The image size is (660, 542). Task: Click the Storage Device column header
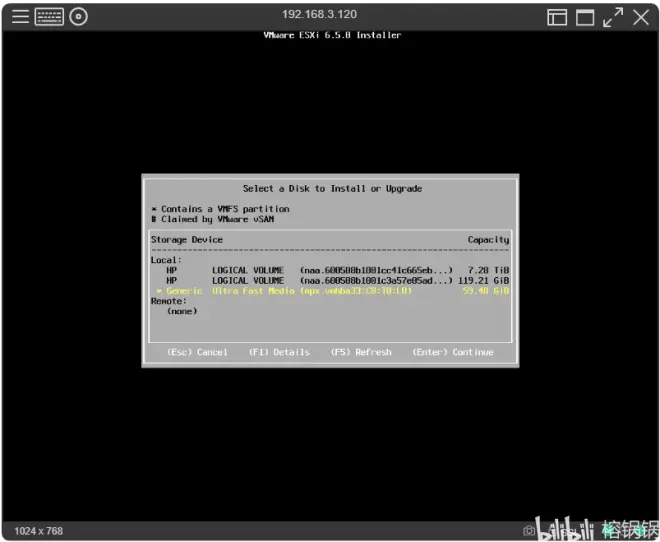[187, 239]
